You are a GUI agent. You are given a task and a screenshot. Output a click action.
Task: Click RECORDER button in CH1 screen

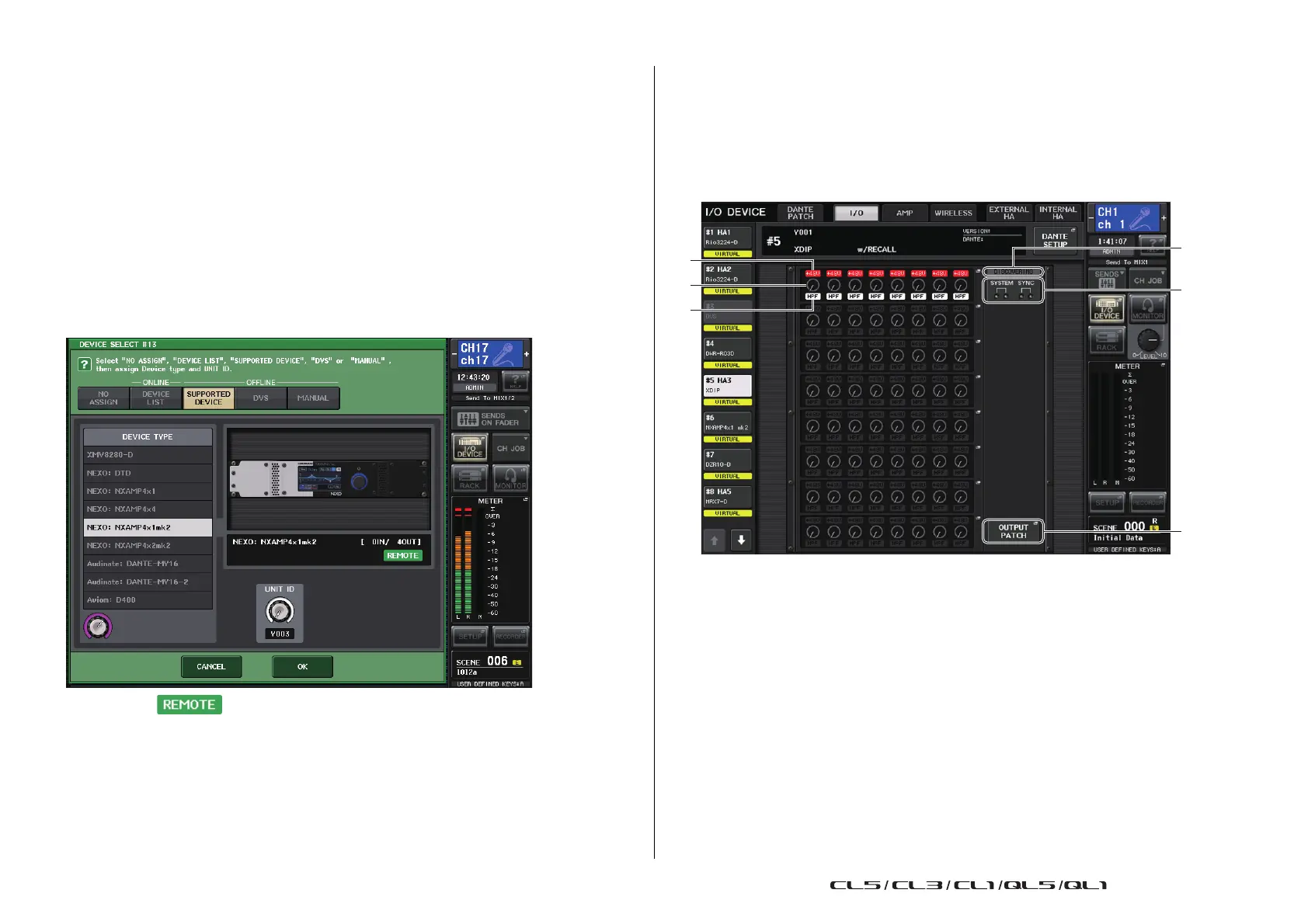point(1148,502)
